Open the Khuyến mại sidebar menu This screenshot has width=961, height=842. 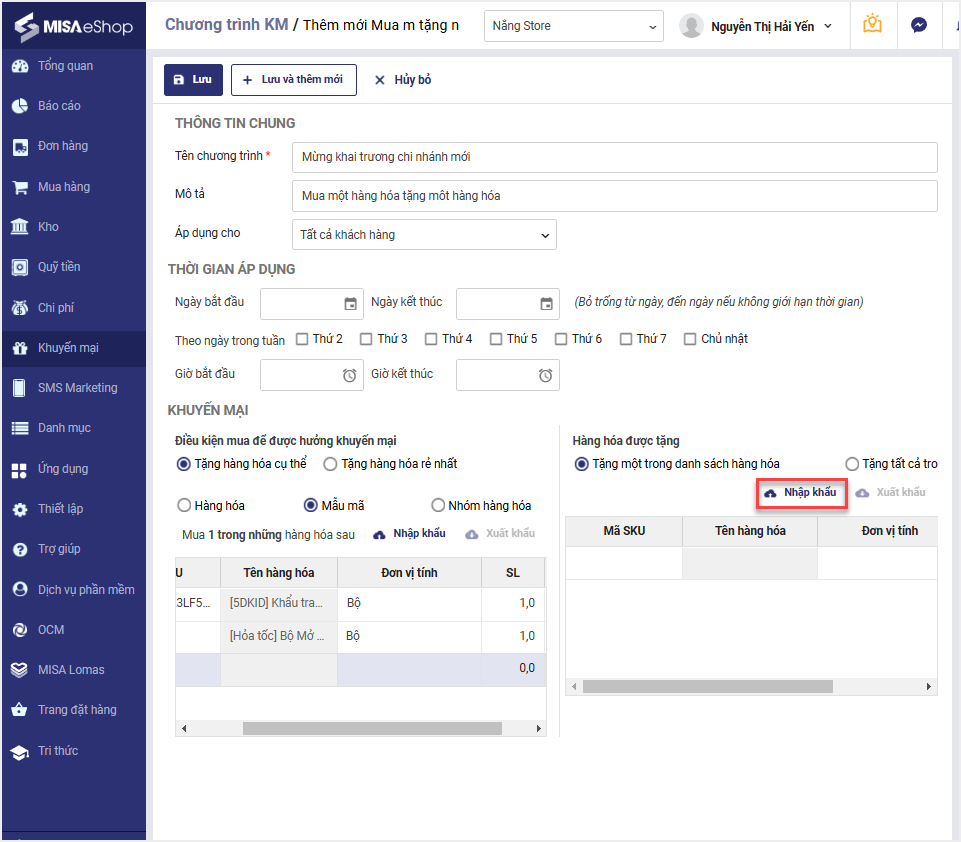tap(68, 348)
